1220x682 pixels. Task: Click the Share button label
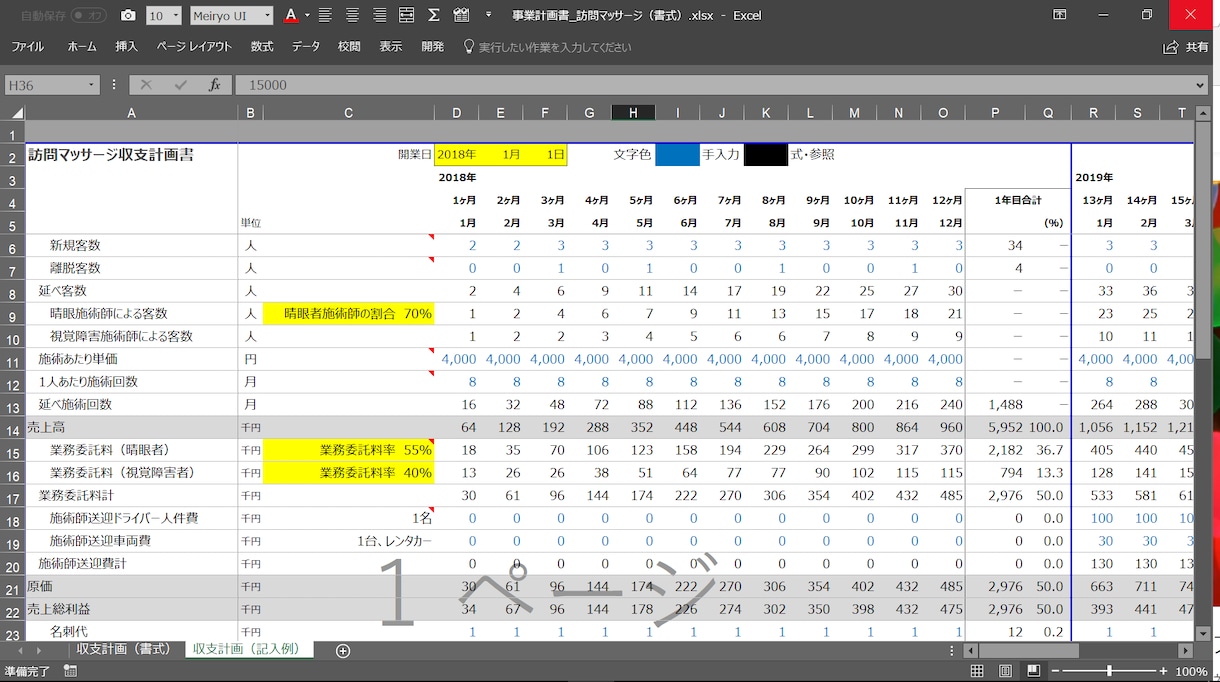tap(1197, 47)
